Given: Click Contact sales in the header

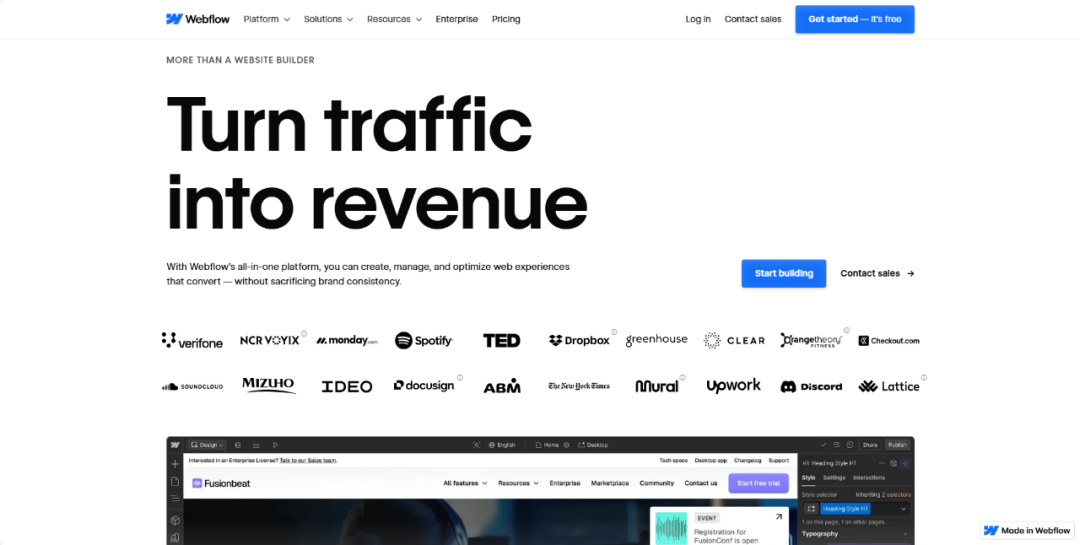Looking at the screenshot, I should point(753,19).
